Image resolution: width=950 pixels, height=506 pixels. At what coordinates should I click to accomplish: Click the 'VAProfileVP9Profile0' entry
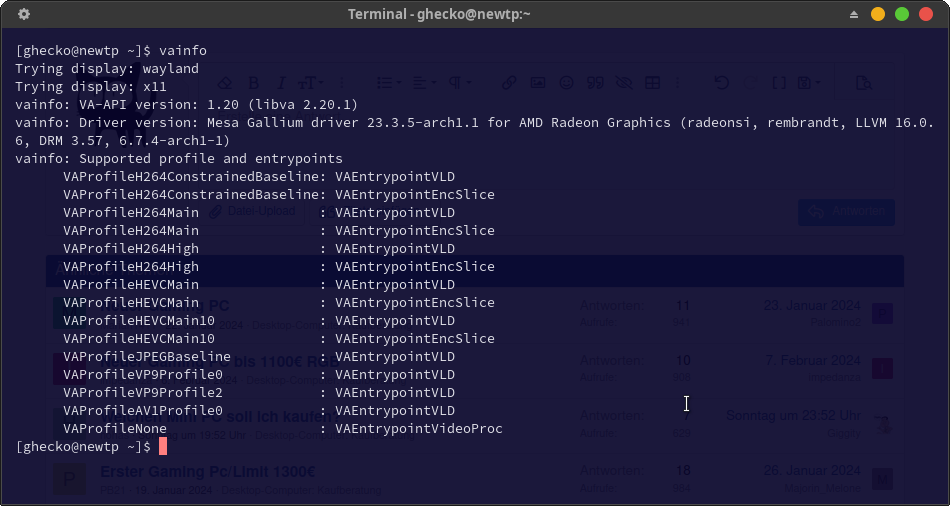[x=143, y=375]
